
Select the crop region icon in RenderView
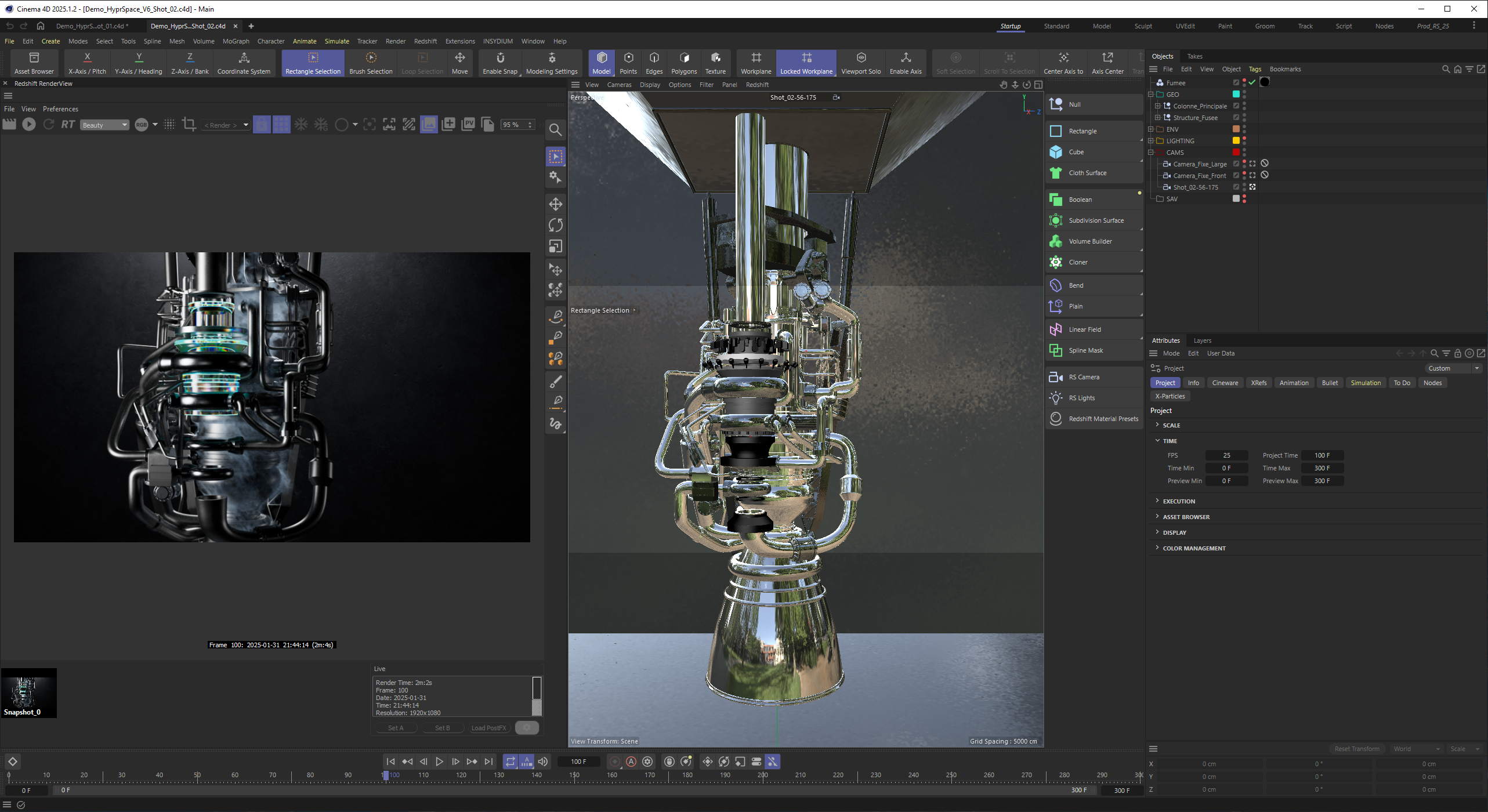click(189, 124)
